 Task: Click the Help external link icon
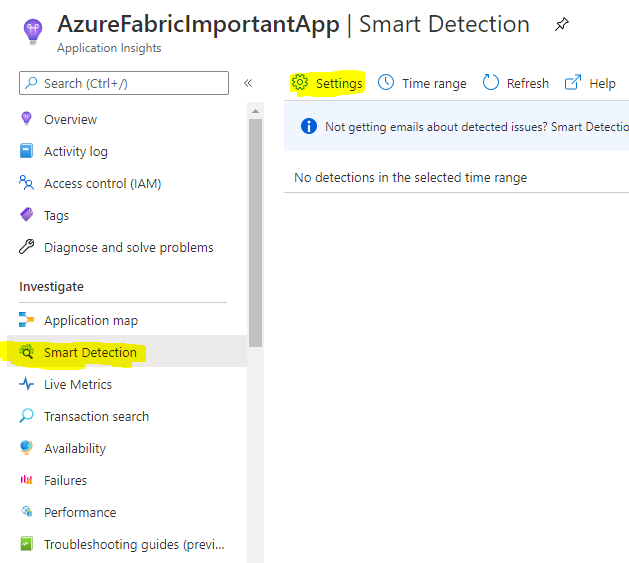tap(573, 83)
